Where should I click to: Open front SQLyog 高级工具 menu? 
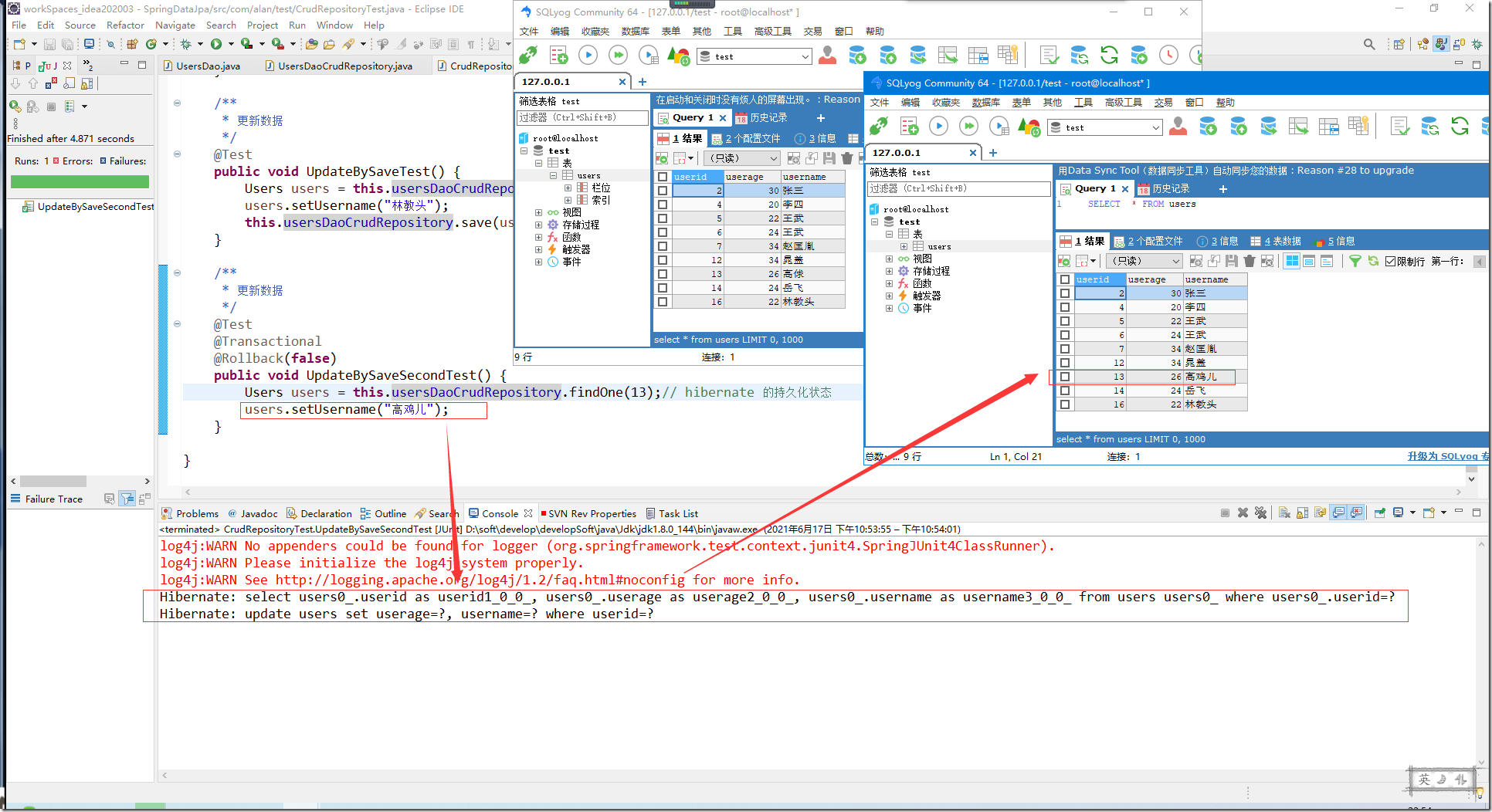tap(1123, 103)
